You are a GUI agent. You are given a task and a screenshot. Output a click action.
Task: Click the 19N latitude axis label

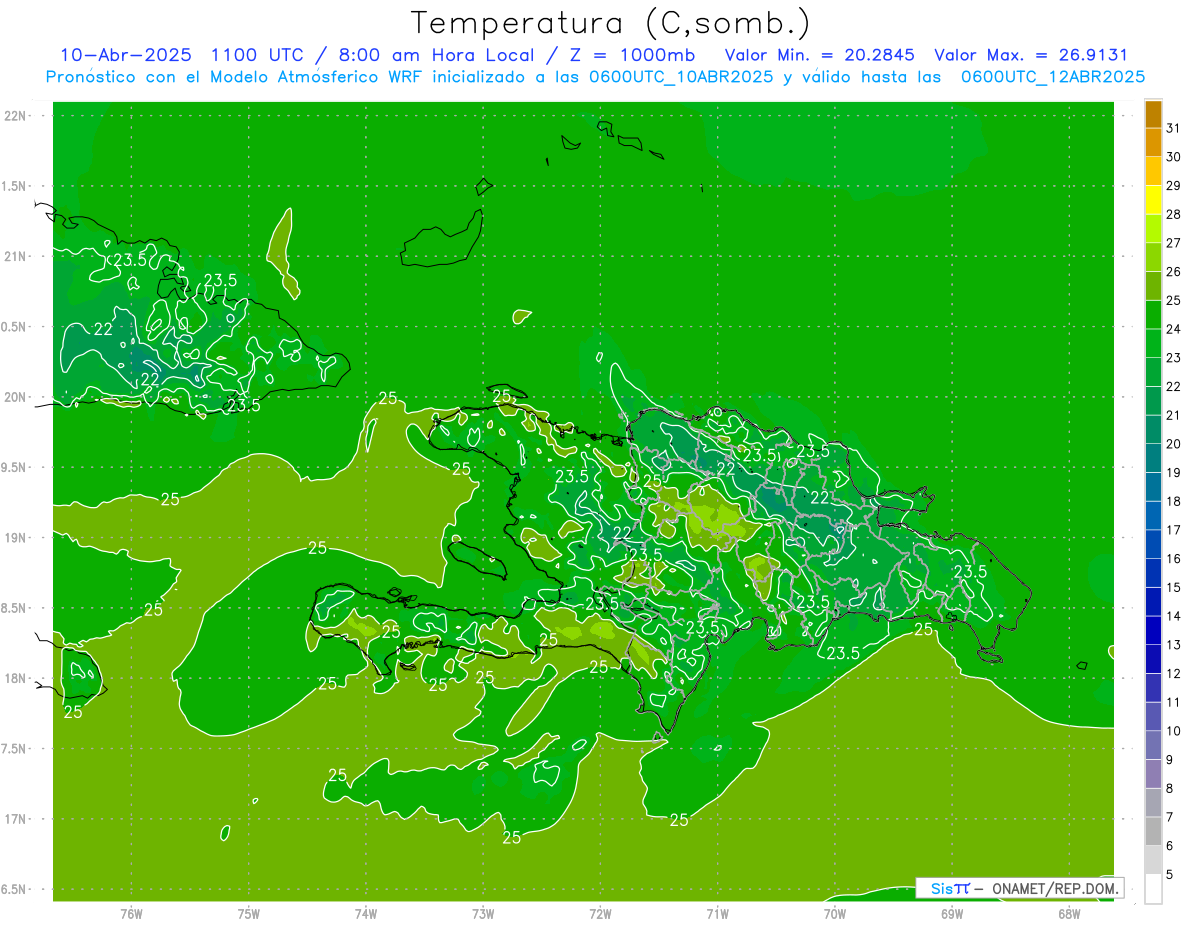coord(15,538)
